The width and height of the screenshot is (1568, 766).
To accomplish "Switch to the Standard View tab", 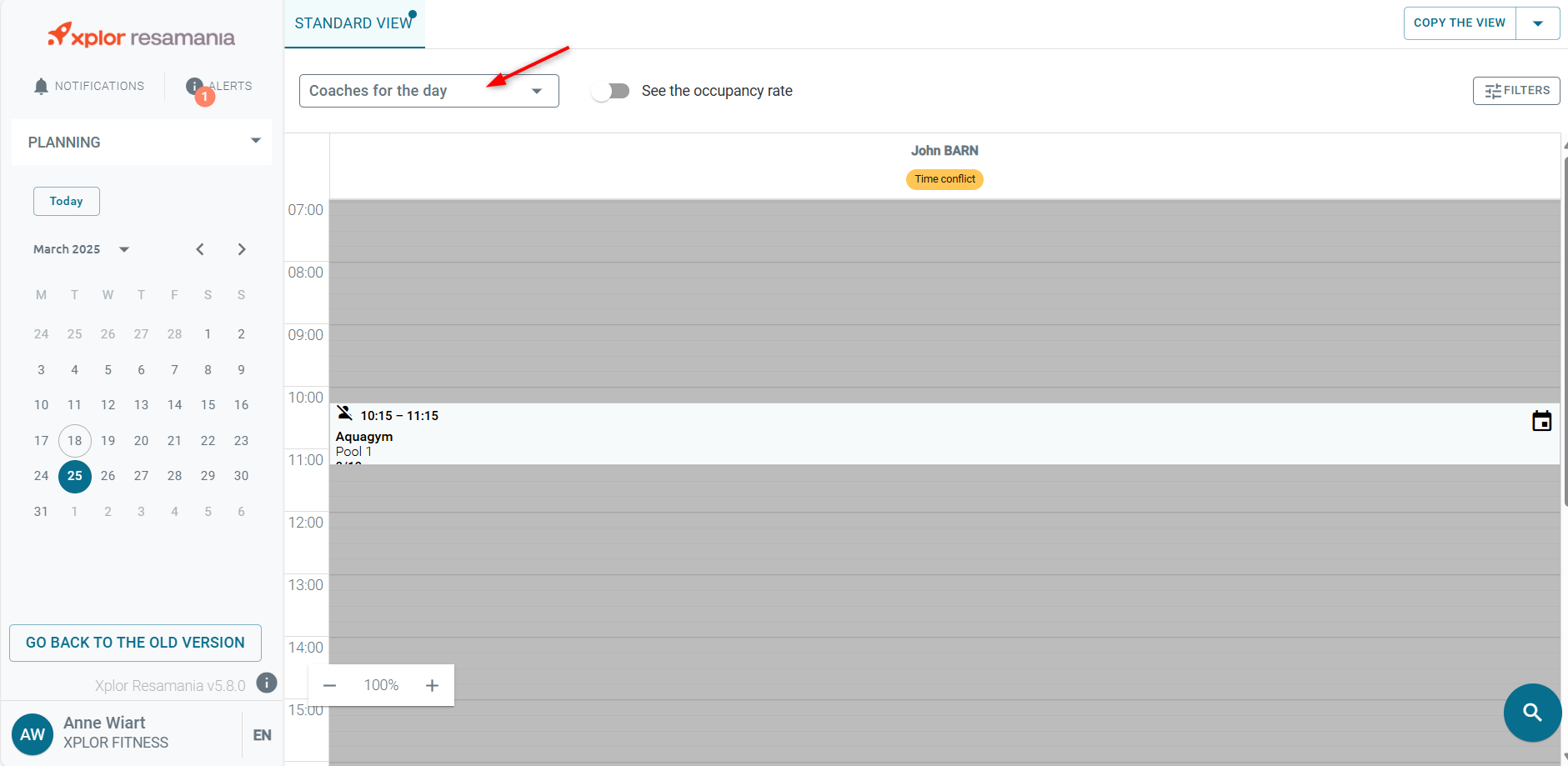I will (x=353, y=23).
